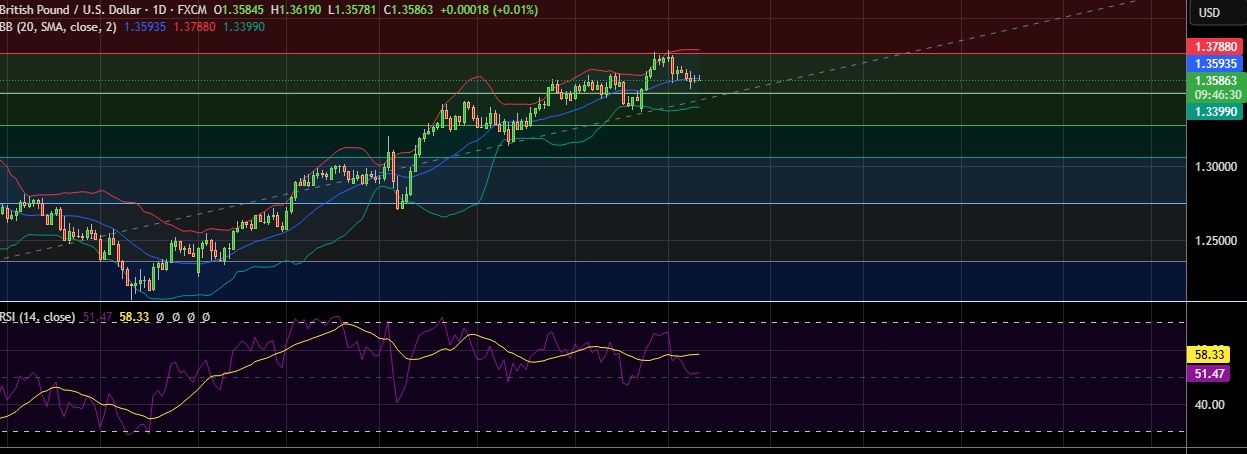Click the blue BB basis value 1.35935 in legend
1247x454 pixels.
[x=144, y=27]
